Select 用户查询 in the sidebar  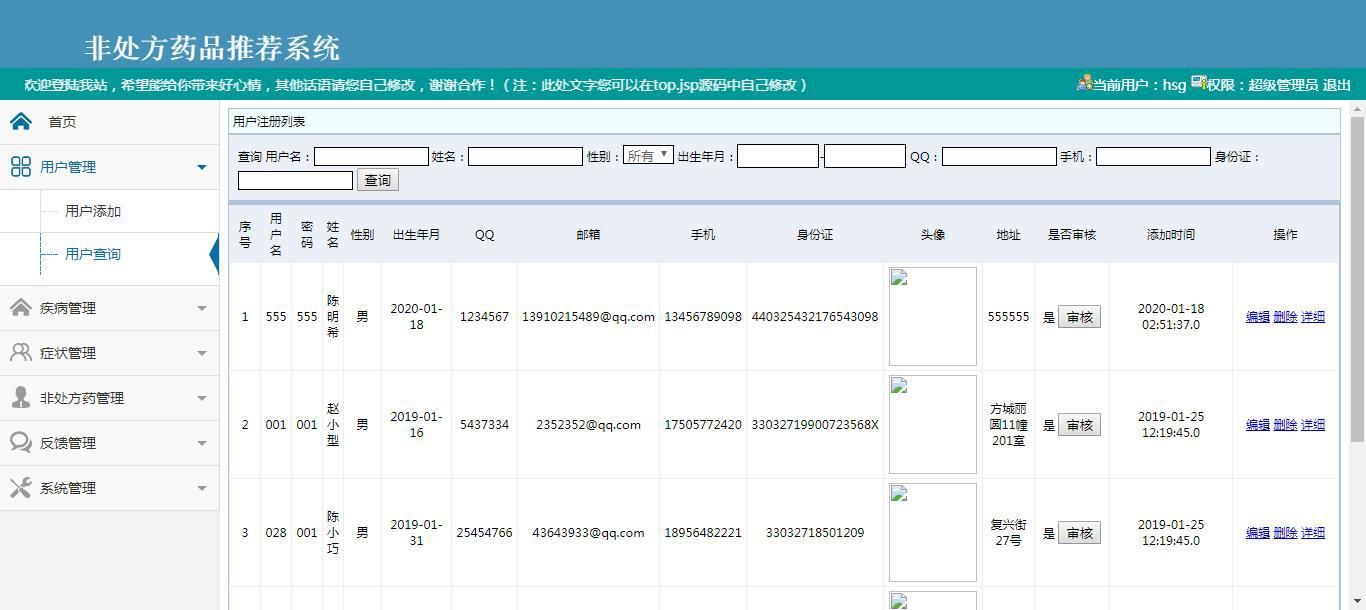coord(93,254)
